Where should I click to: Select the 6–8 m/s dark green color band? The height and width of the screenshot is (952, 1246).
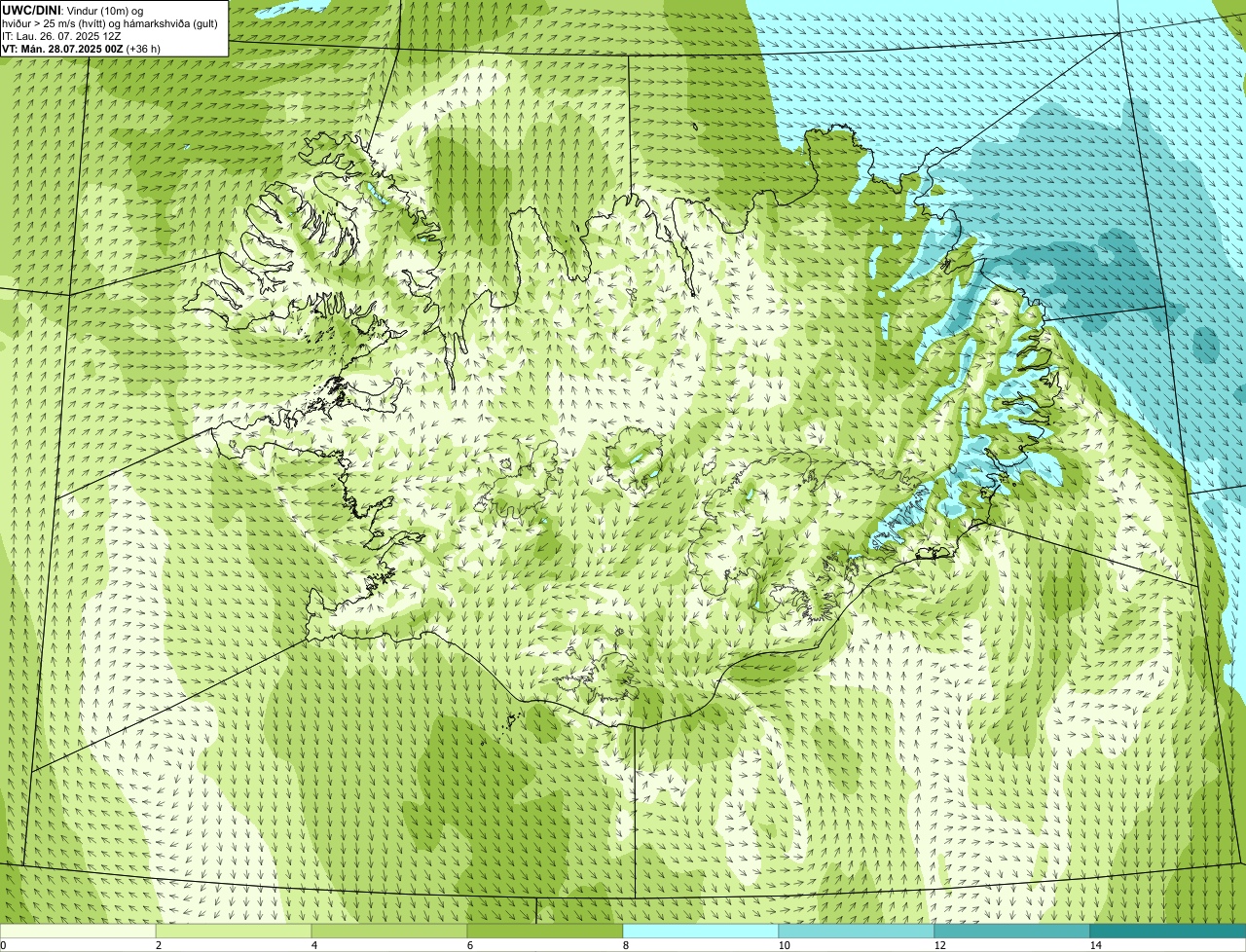pyautogui.click(x=545, y=931)
